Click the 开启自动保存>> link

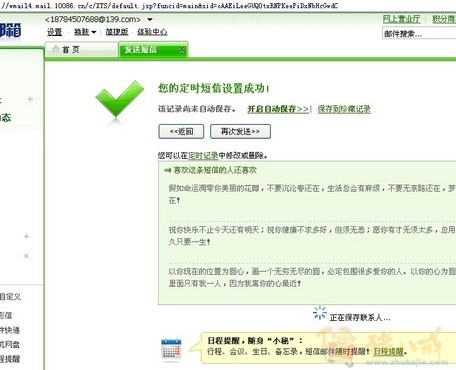pyautogui.click(x=278, y=109)
